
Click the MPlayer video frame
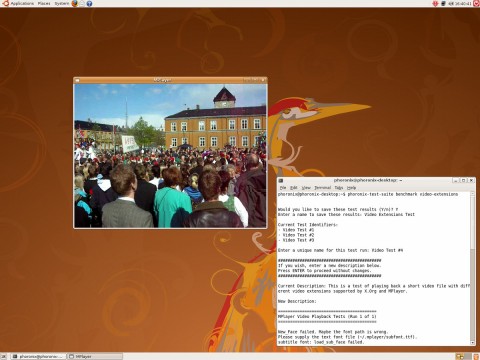click(170, 156)
